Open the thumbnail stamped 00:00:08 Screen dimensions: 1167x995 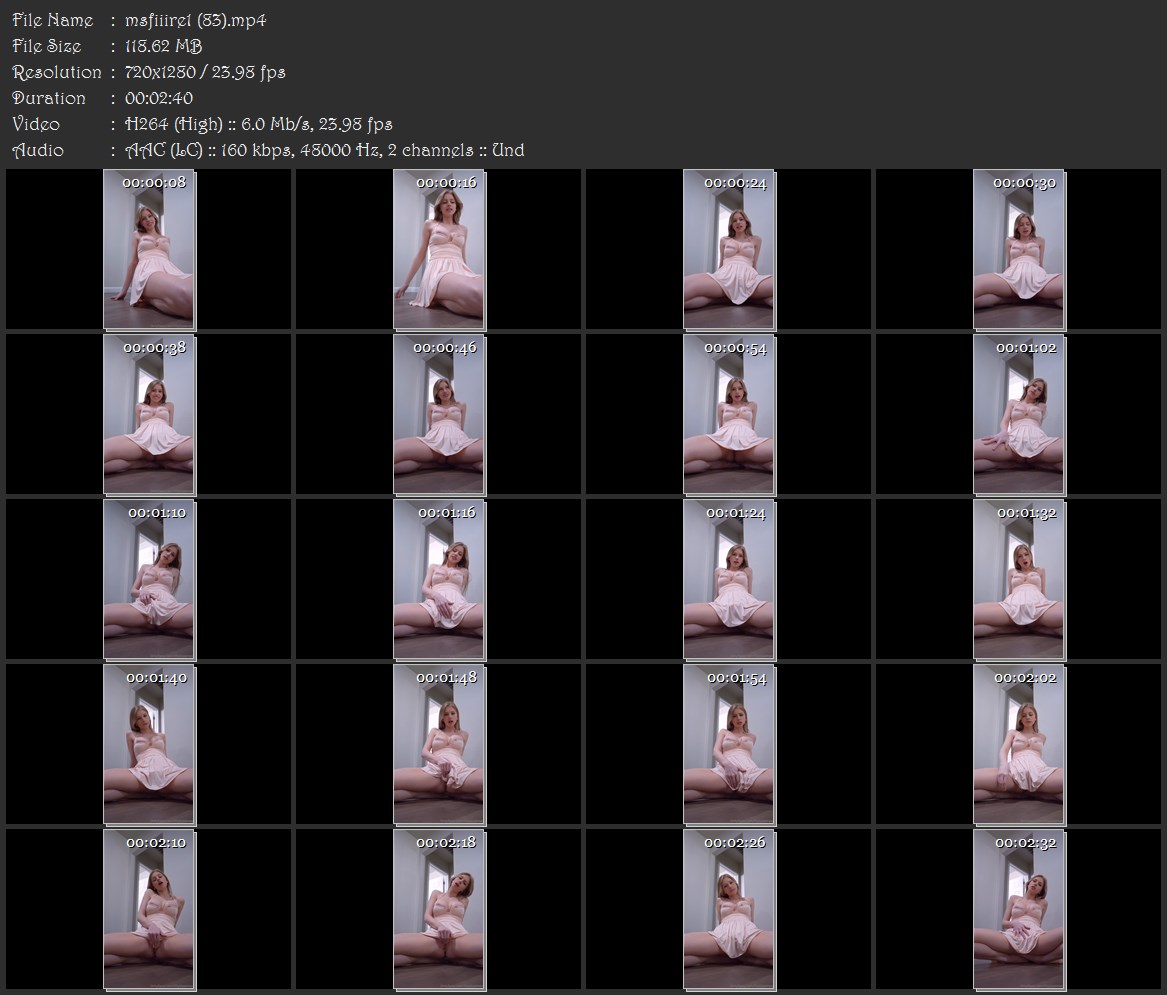click(149, 249)
